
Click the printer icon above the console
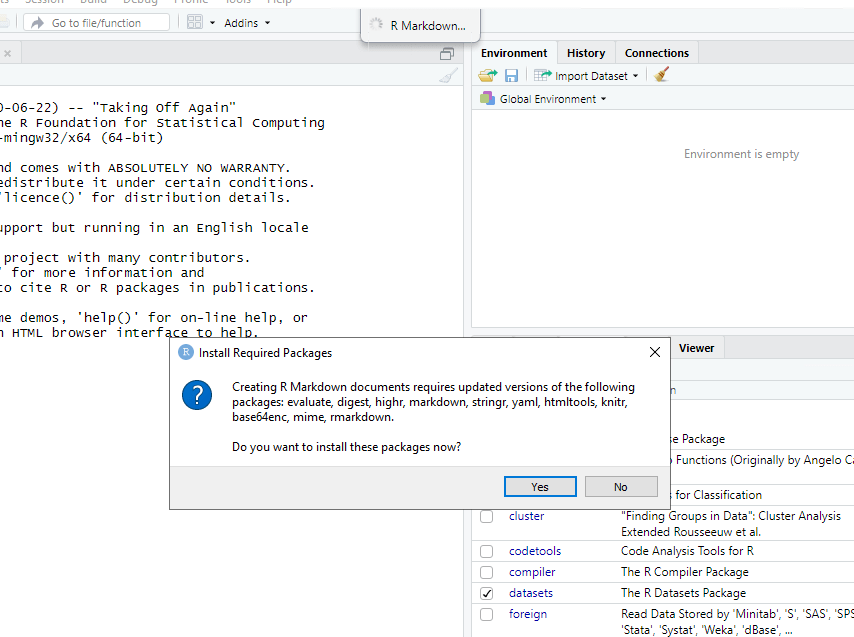click(447, 53)
